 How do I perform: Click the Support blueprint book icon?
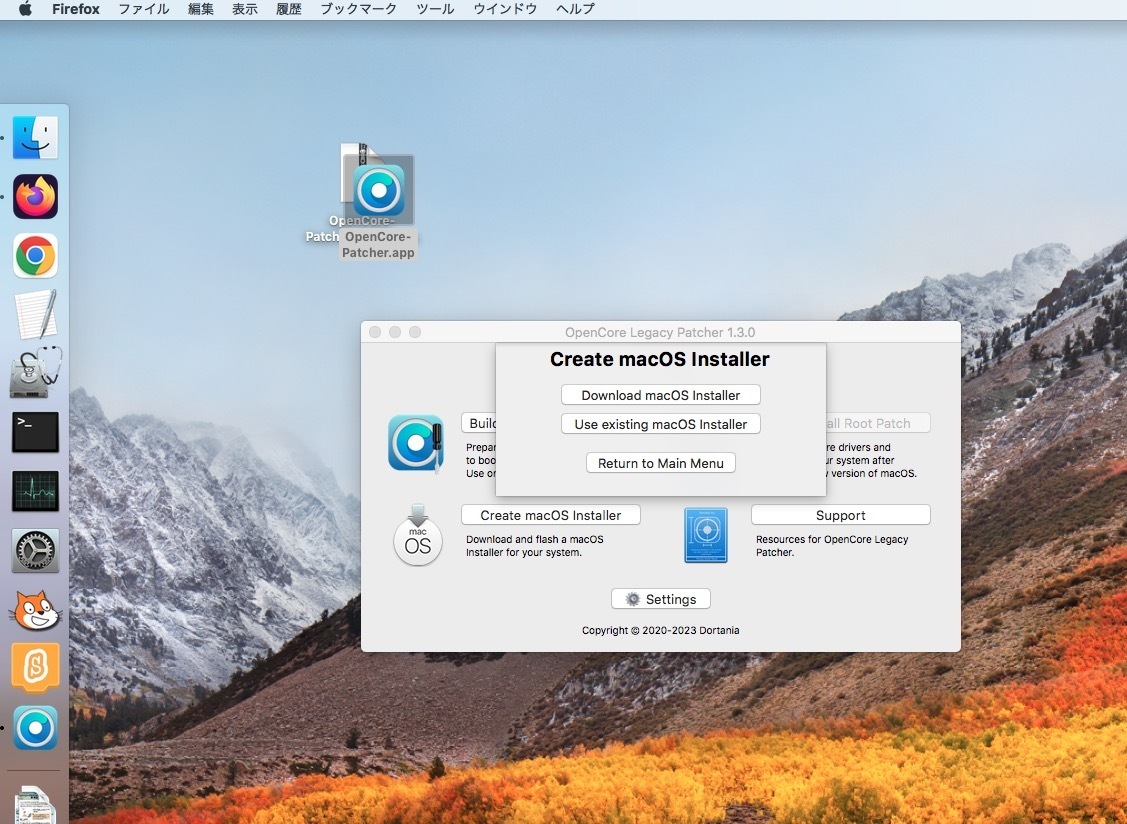click(706, 535)
